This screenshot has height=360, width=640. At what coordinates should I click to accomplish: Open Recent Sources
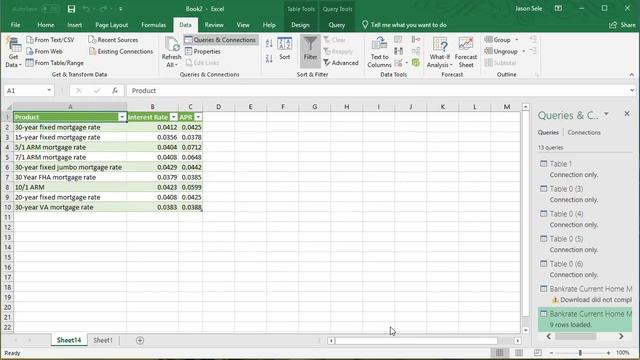(113, 40)
